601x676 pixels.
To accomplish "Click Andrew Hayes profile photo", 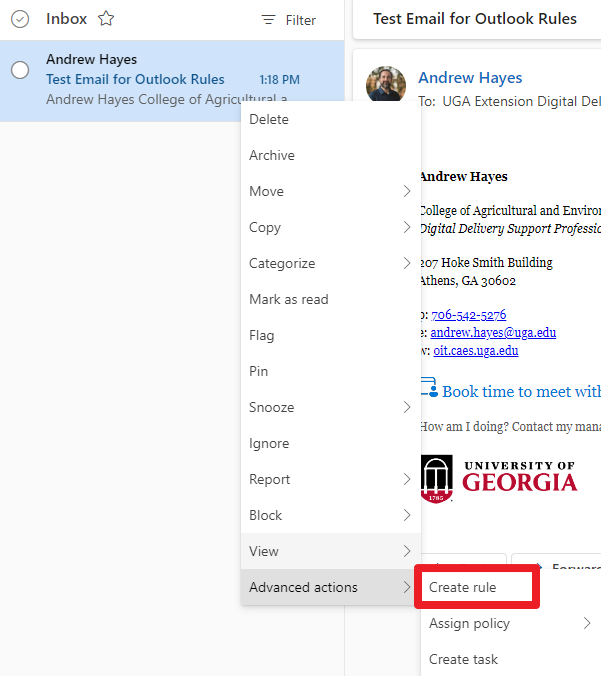I will point(386,85).
